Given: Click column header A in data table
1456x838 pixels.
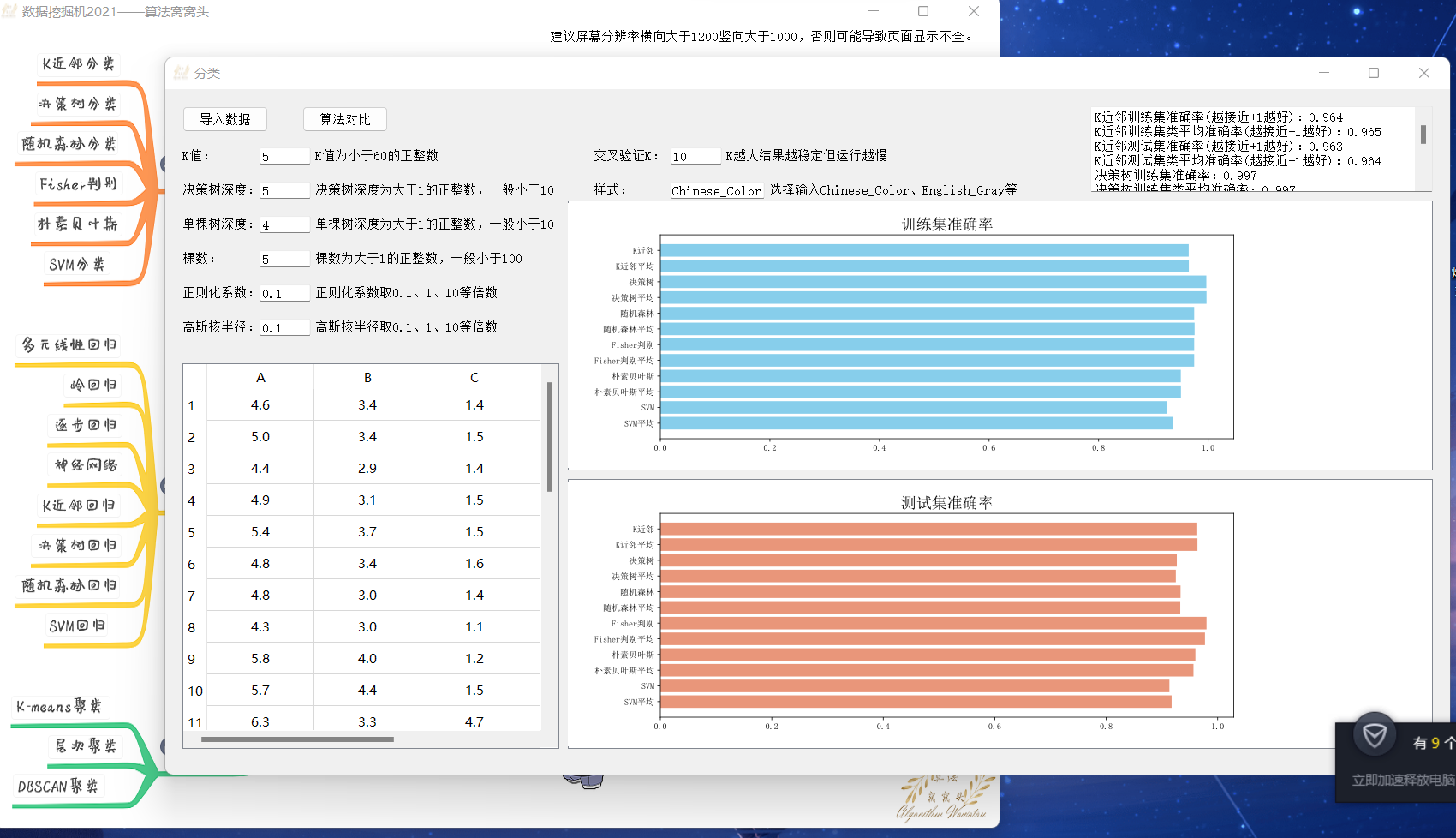Looking at the screenshot, I should tap(260, 377).
